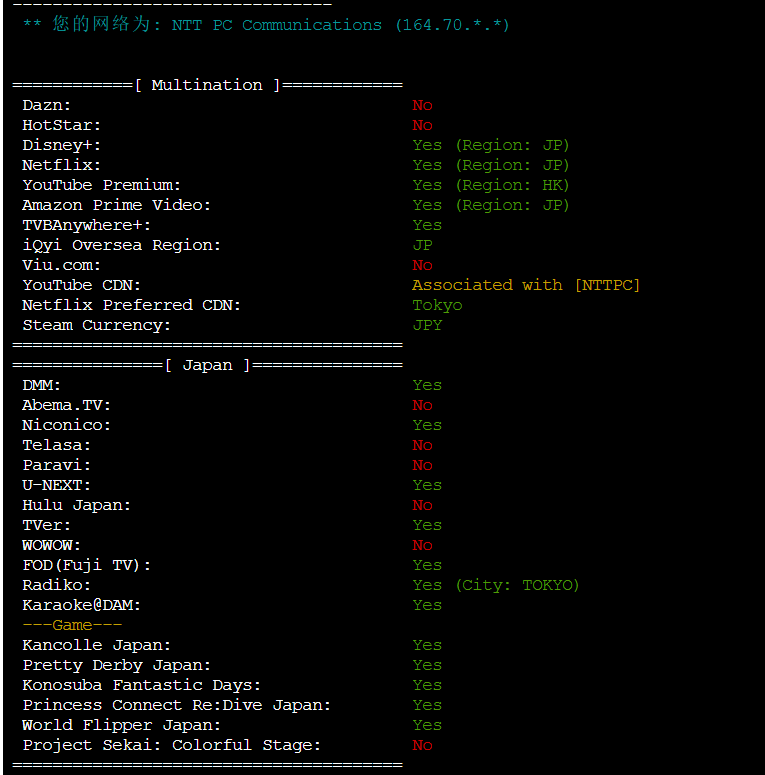Click the 'Abema.TV:' label

point(67,405)
